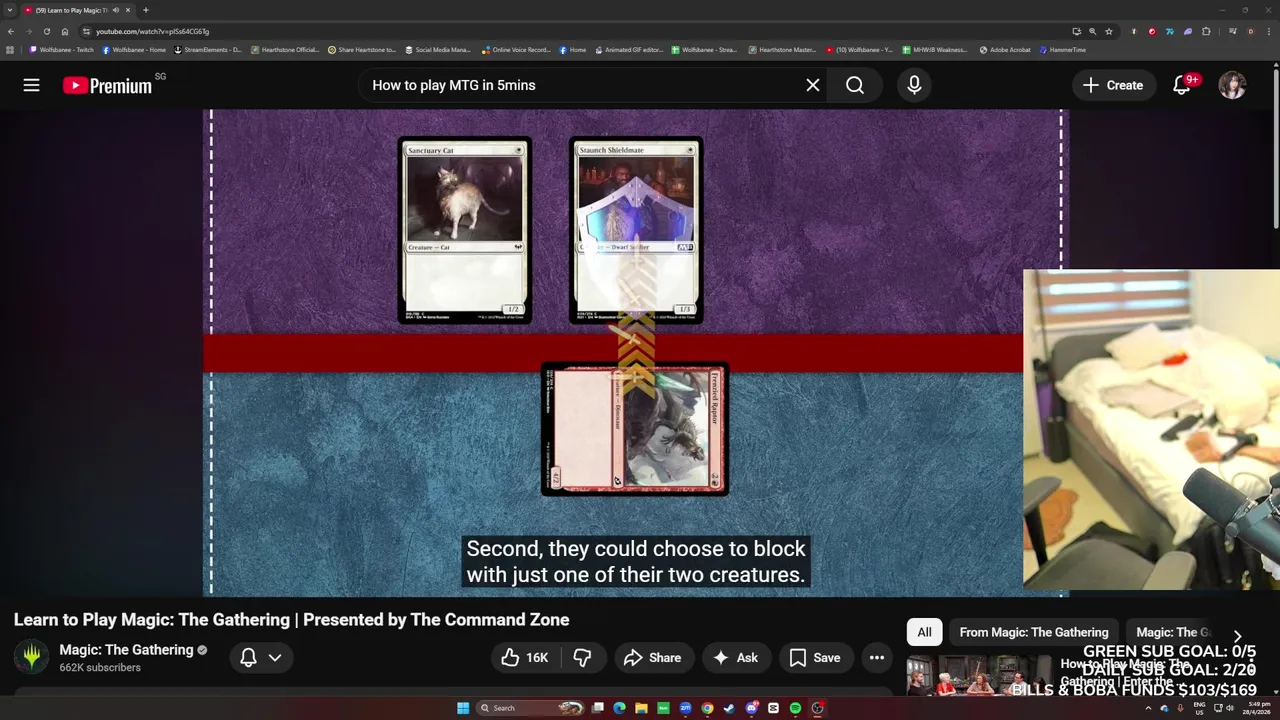Open the recommended video thumbnail

click(979, 676)
